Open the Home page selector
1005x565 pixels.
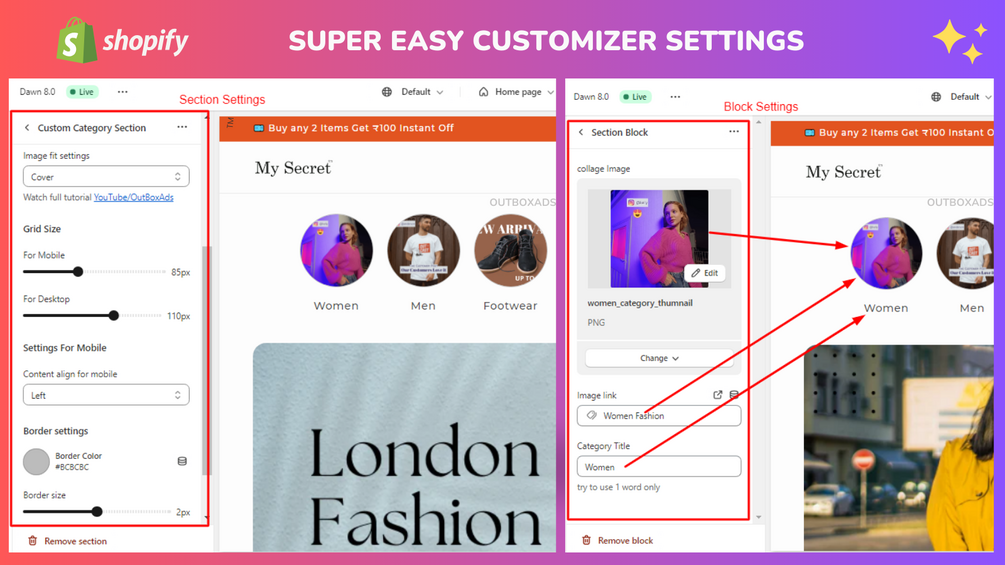pos(517,92)
